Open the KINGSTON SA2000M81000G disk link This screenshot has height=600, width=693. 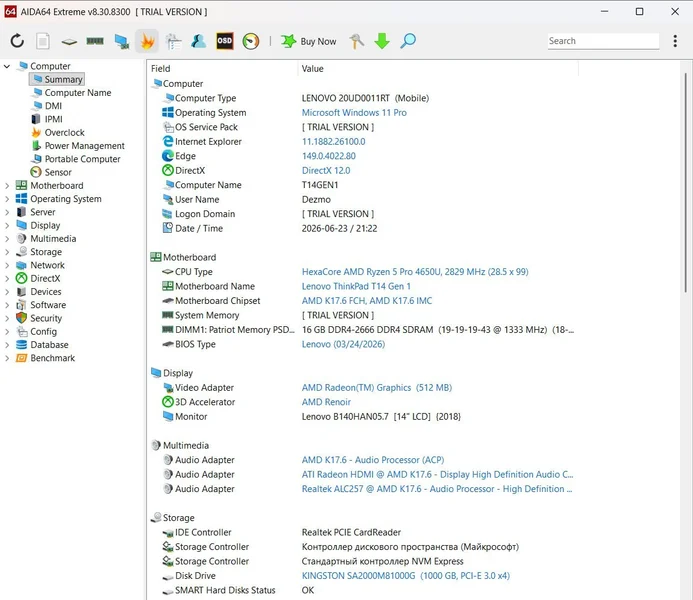[406, 576]
